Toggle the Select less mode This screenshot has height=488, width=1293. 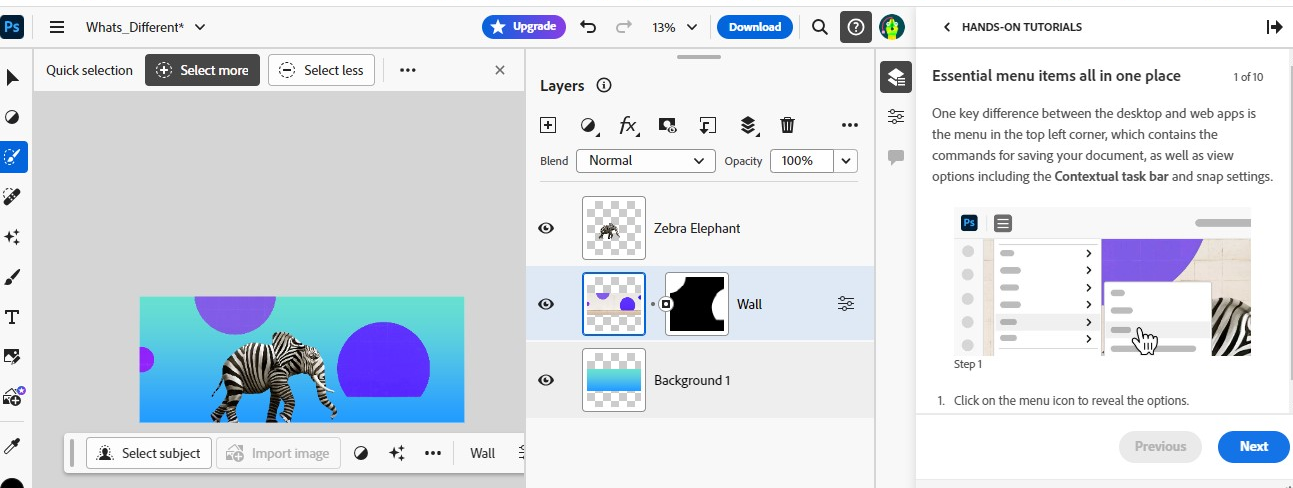coord(322,70)
